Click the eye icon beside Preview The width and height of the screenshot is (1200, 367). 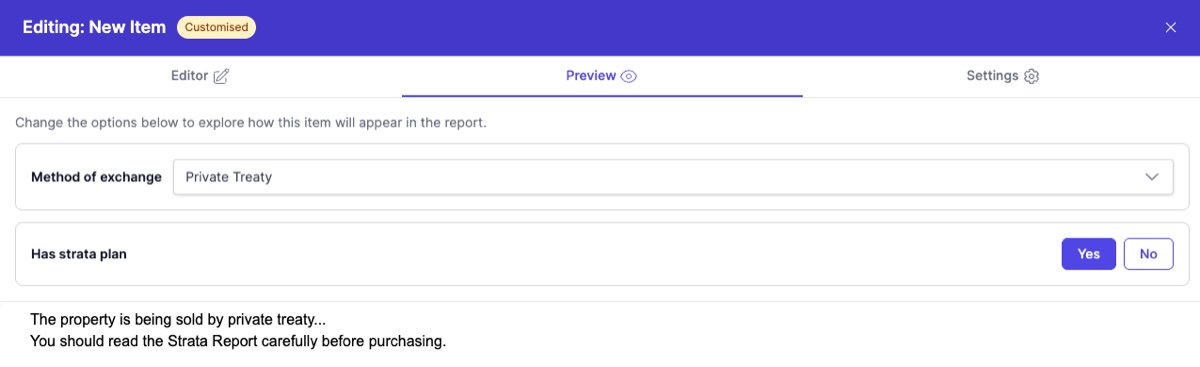coord(629,76)
